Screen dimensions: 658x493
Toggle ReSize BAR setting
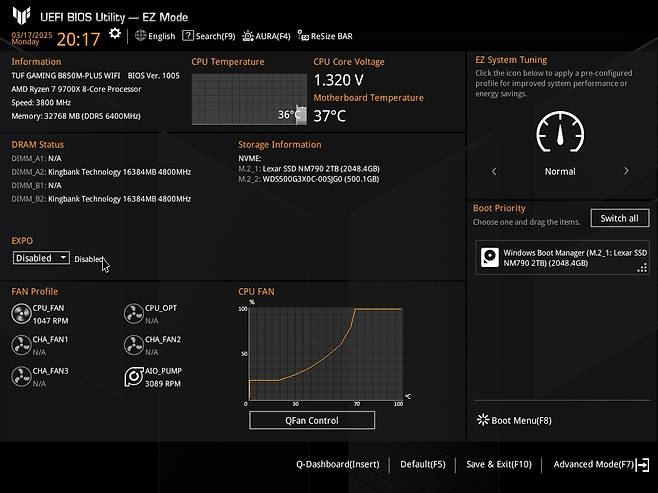[326, 36]
